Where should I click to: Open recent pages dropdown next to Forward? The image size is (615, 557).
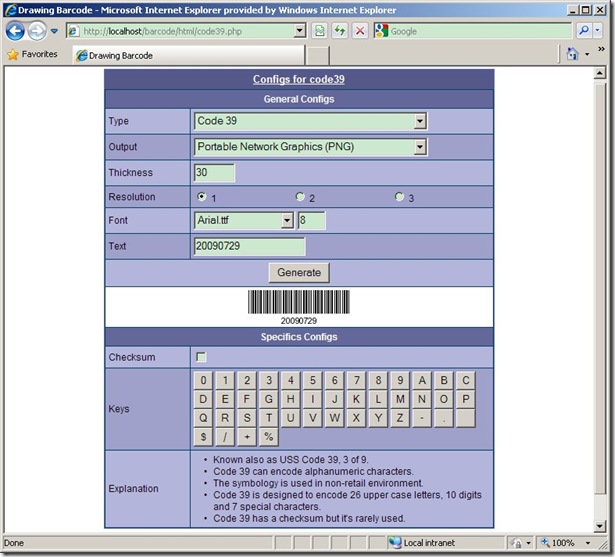54,31
